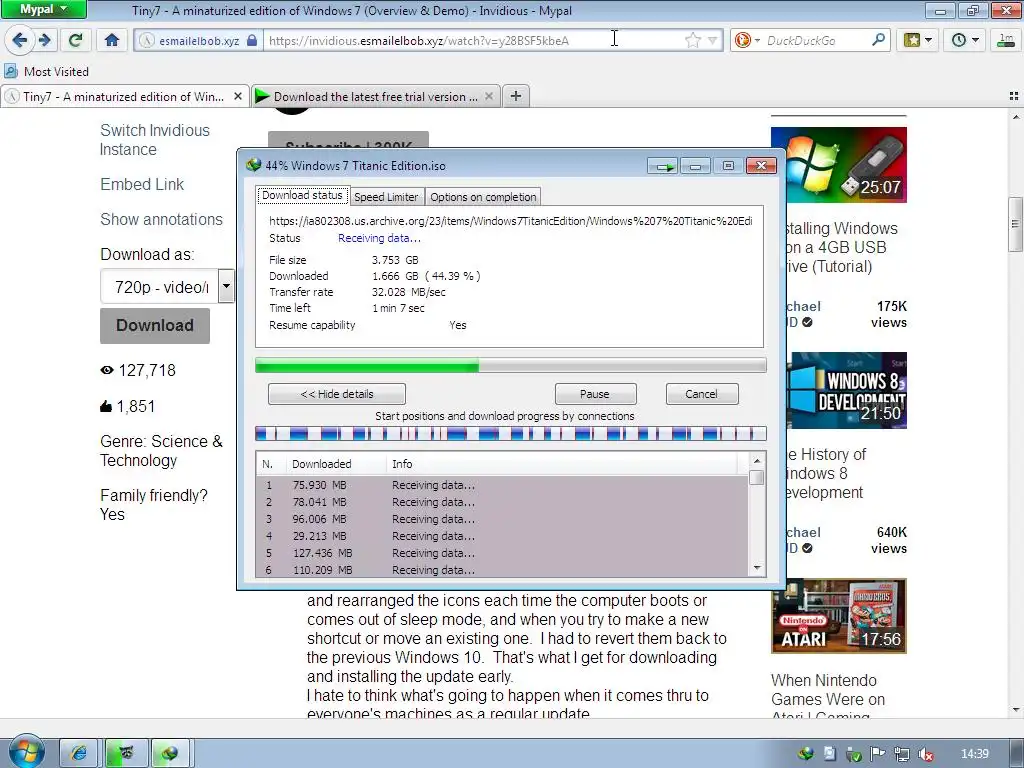Viewport: 1024px width, 768px height.
Task: Click the green arrow button in dialog title bar
Action: click(x=664, y=167)
